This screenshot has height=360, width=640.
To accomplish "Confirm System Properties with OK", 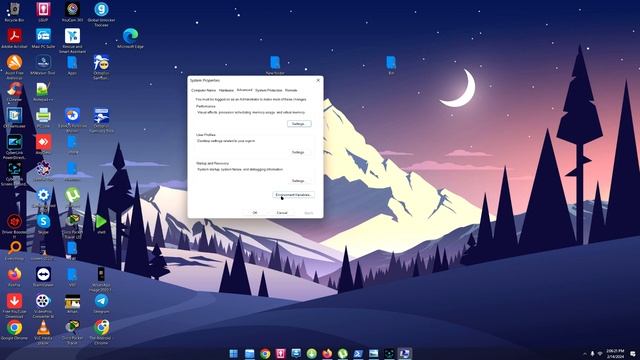I will [255, 213].
